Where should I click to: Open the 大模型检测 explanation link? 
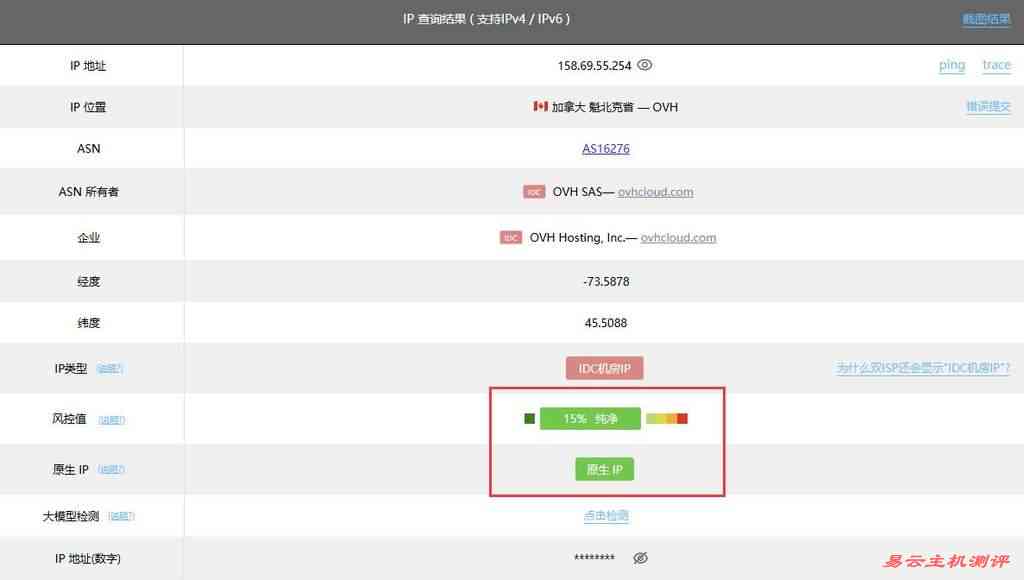(x=121, y=516)
